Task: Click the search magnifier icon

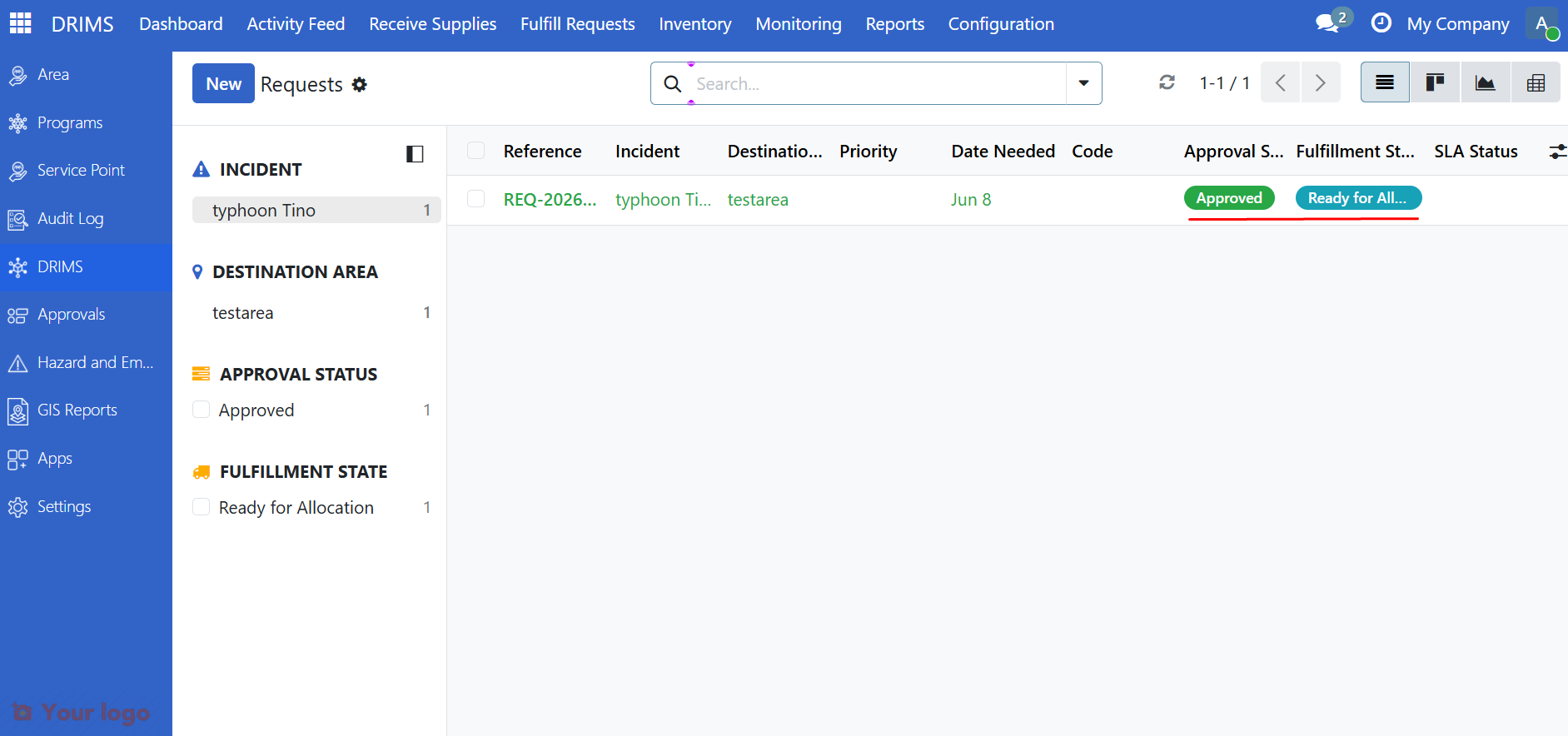Action: 673,83
